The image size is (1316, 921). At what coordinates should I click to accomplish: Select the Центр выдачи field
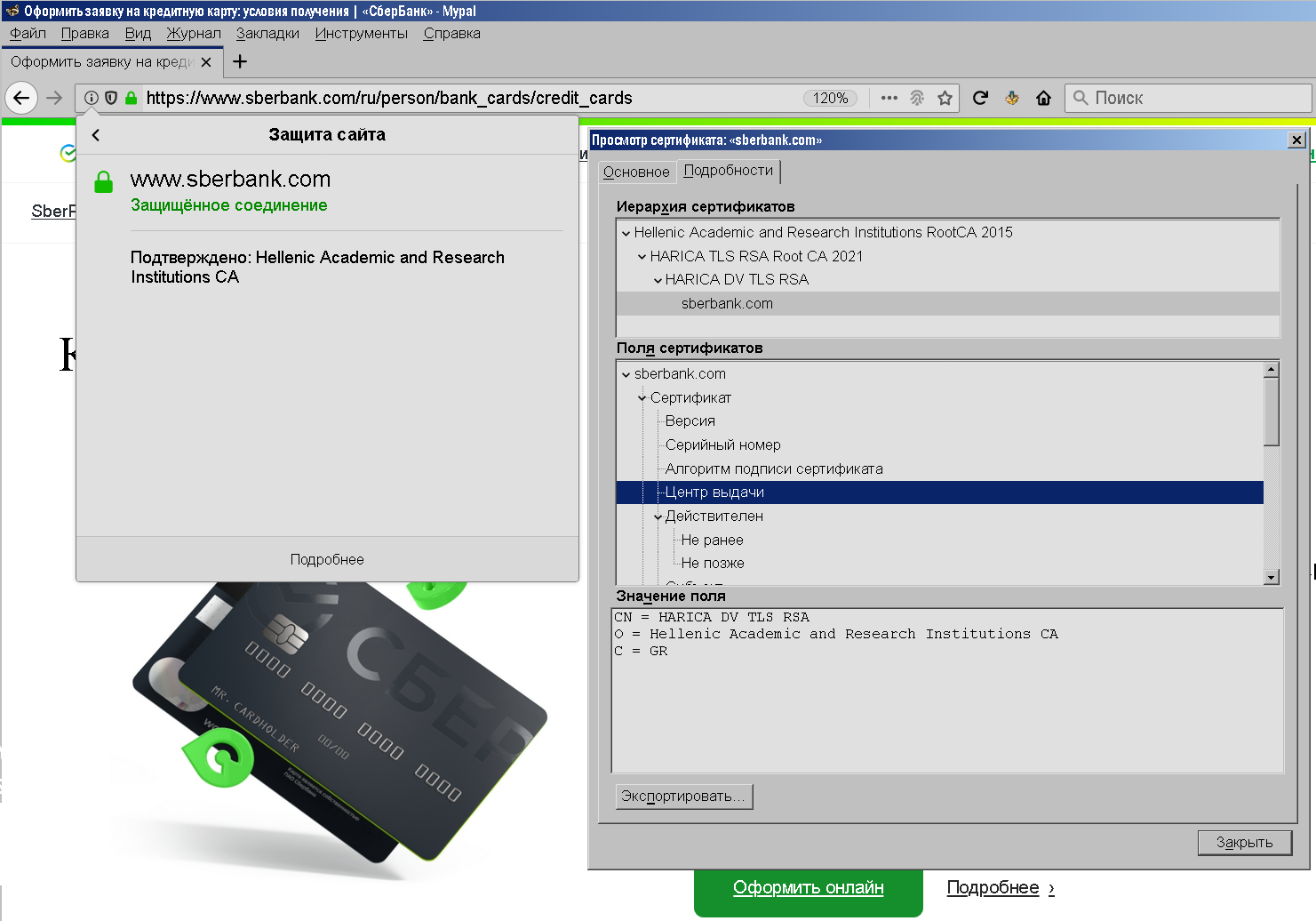tap(940, 493)
